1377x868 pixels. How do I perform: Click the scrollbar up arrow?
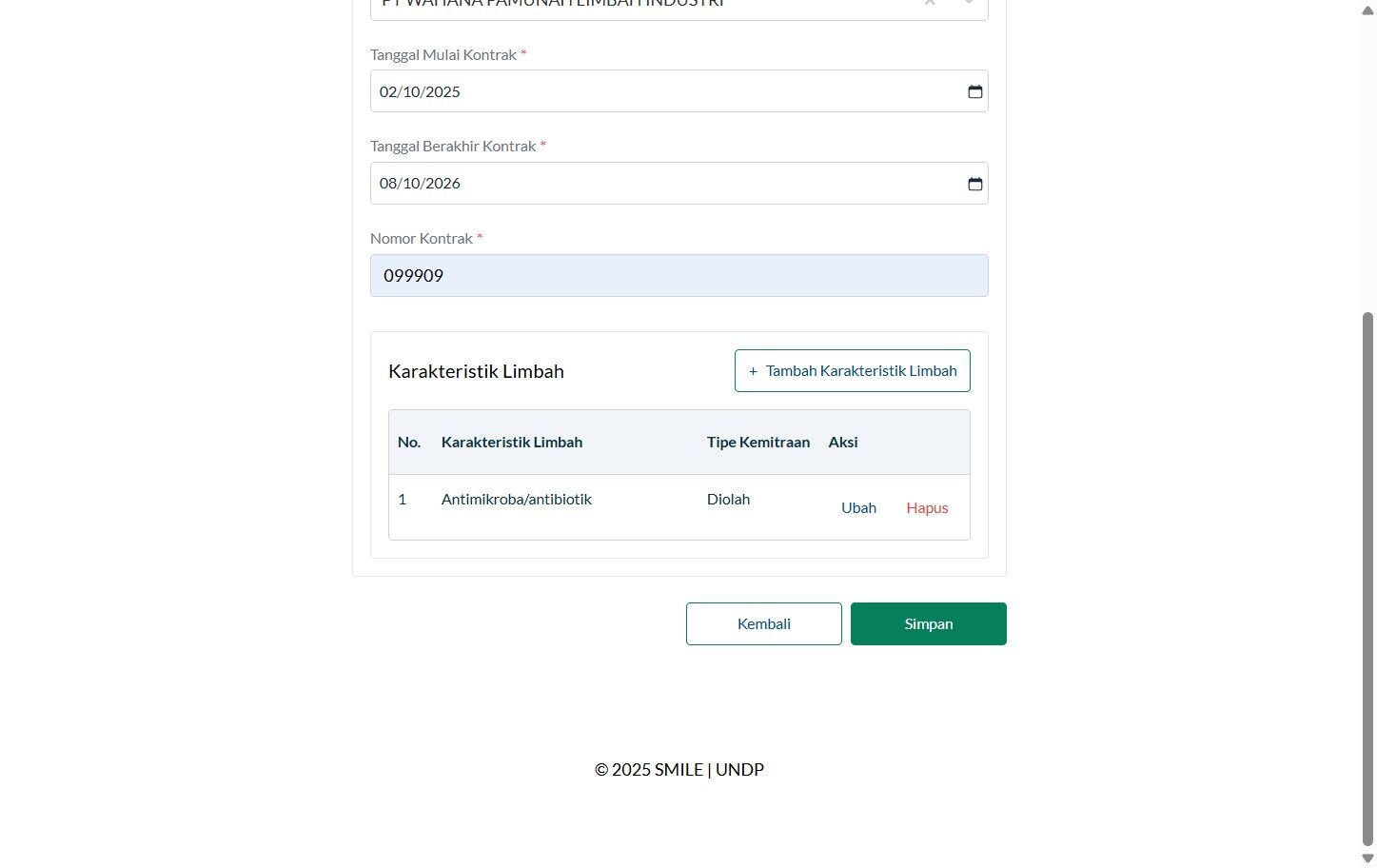(x=1368, y=10)
